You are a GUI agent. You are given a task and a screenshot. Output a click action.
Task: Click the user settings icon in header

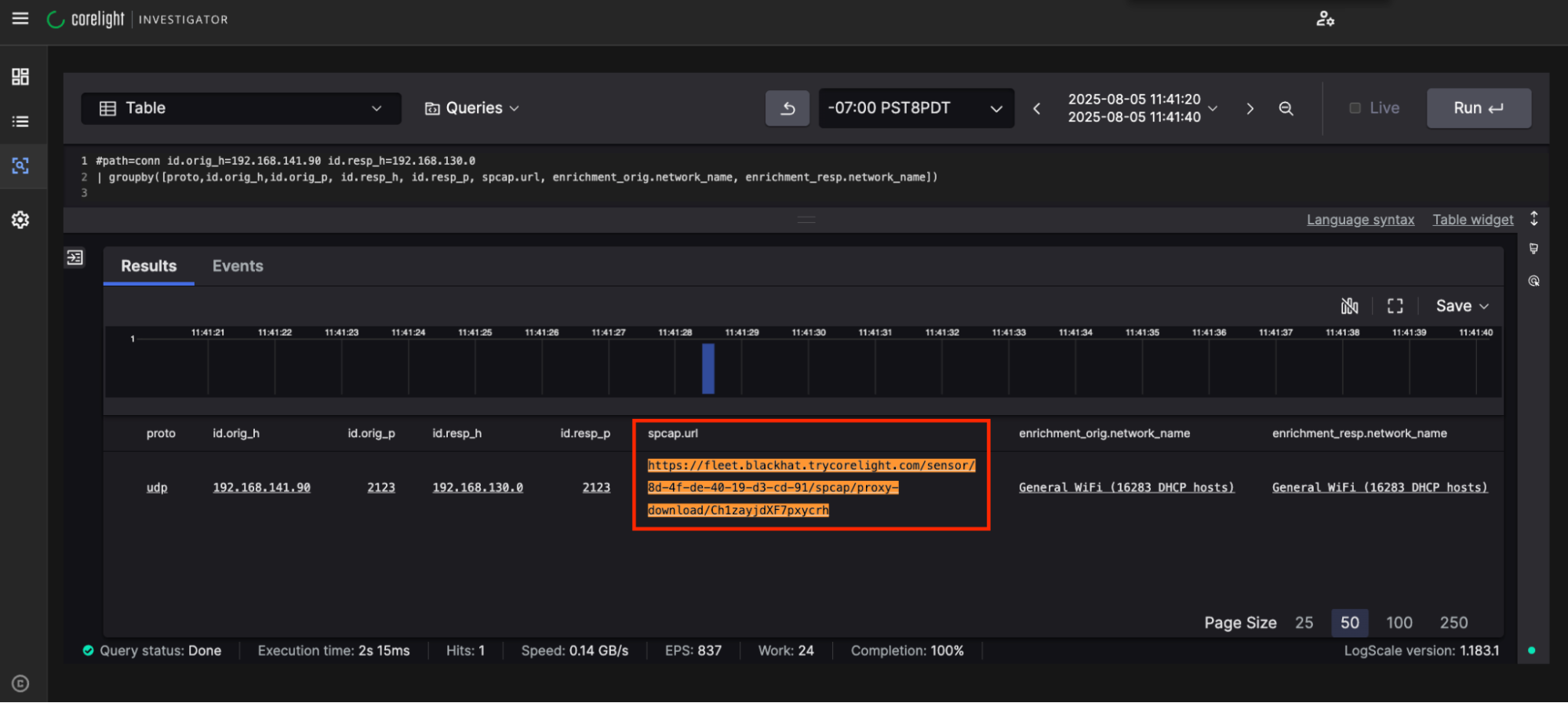coord(1325,19)
